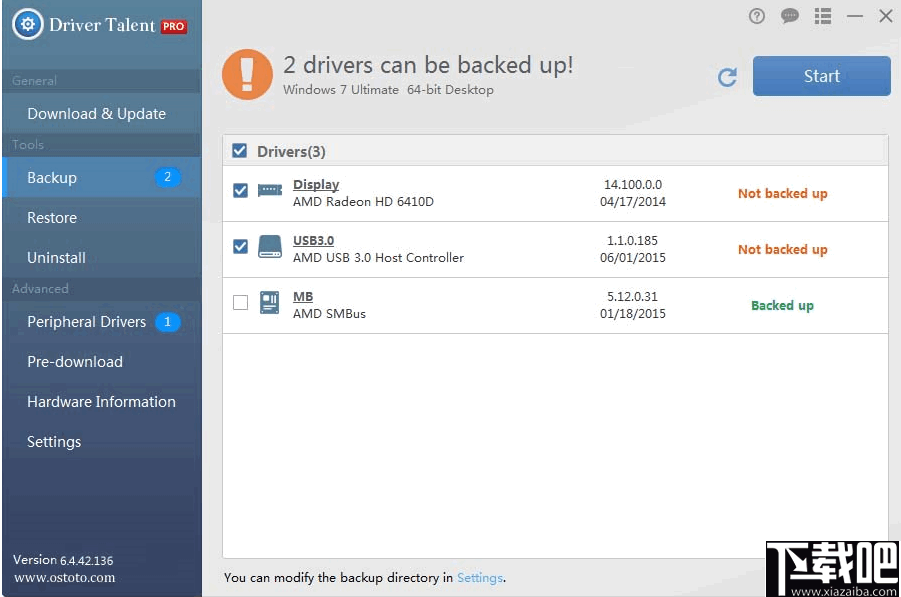The height and width of the screenshot is (597, 901).
Task: Open the Help icon in the title bar
Action: coord(757,16)
